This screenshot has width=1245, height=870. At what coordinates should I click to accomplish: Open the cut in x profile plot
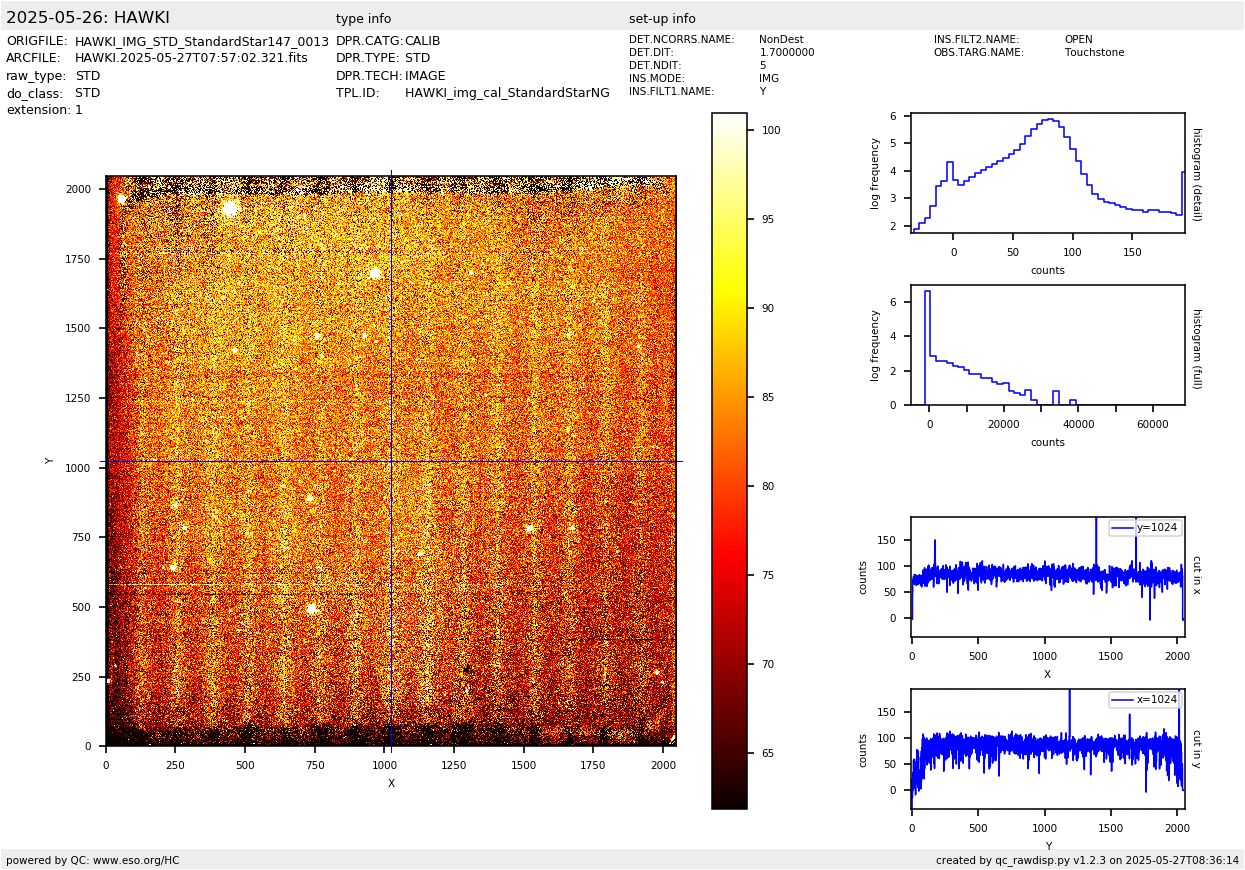tap(1047, 576)
